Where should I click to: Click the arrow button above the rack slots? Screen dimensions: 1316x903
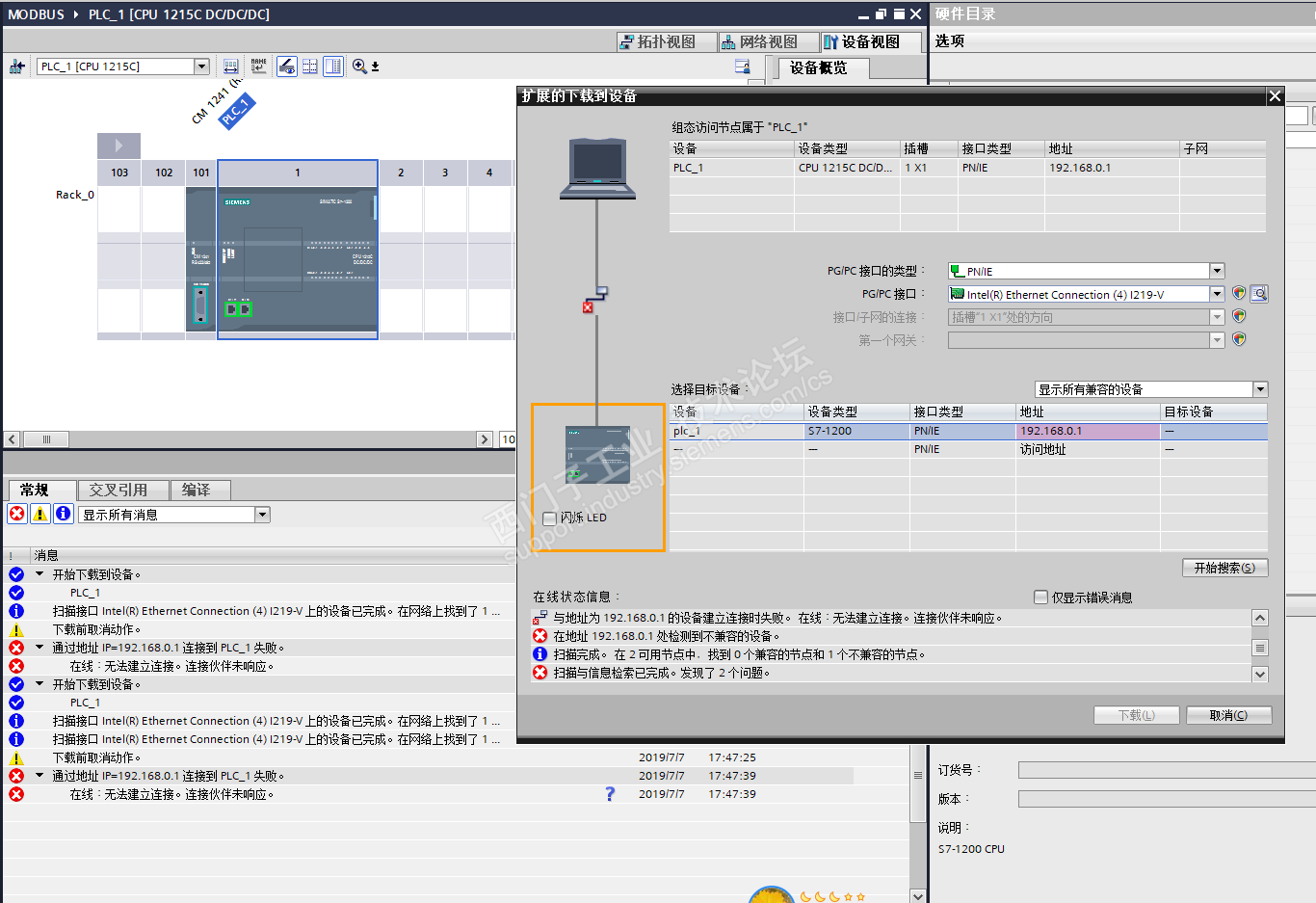pyautogui.click(x=118, y=146)
